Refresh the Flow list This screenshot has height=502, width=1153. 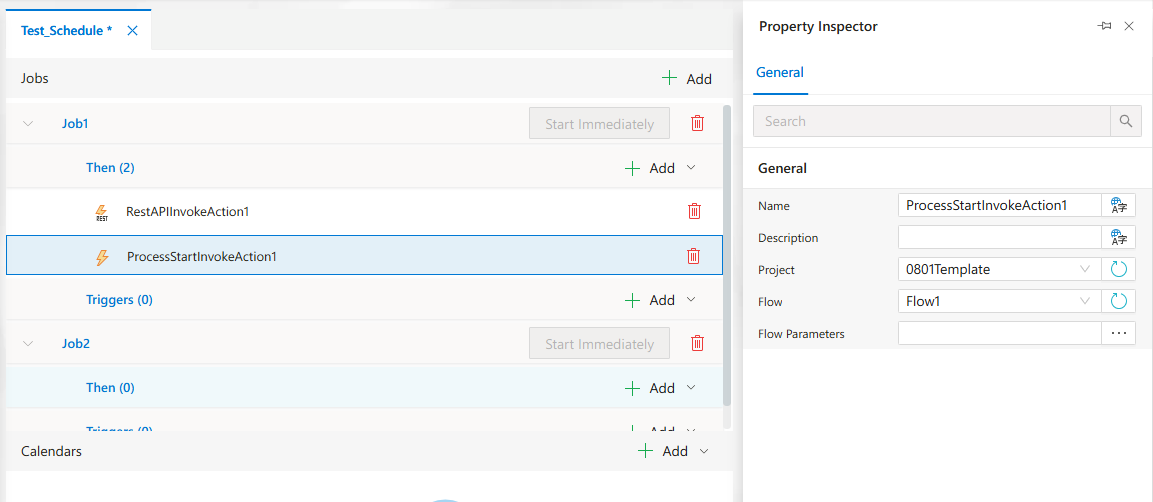(1118, 301)
